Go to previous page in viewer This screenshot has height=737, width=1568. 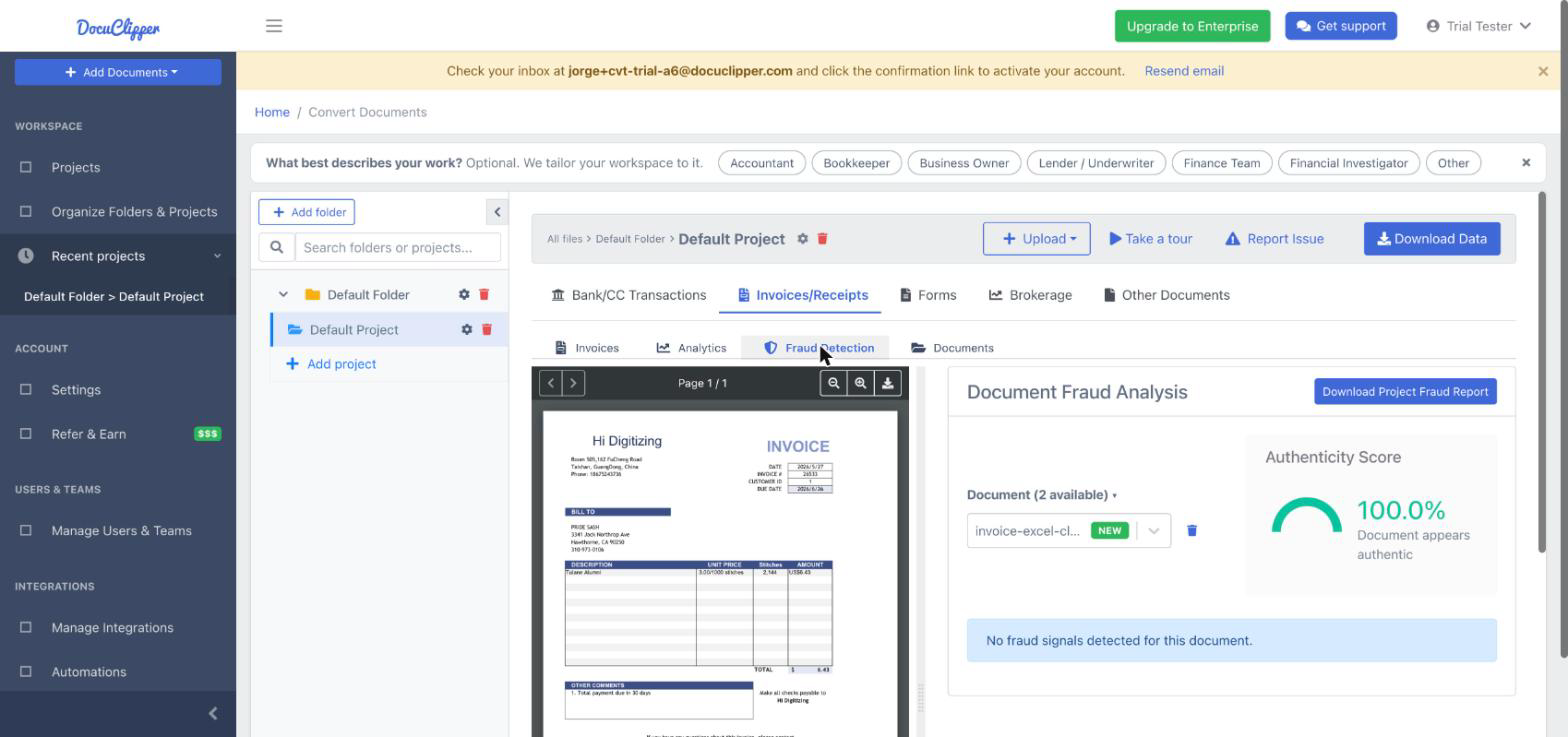click(x=550, y=383)
